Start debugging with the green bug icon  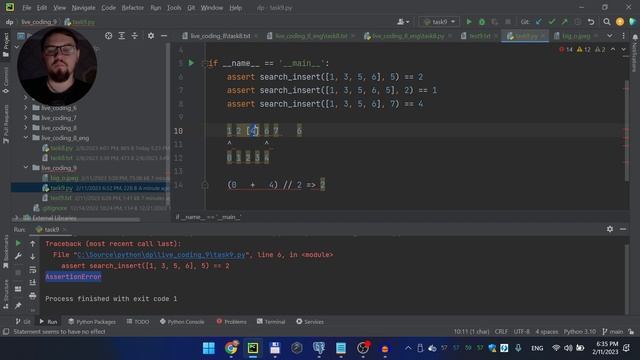tap(482, 22)
